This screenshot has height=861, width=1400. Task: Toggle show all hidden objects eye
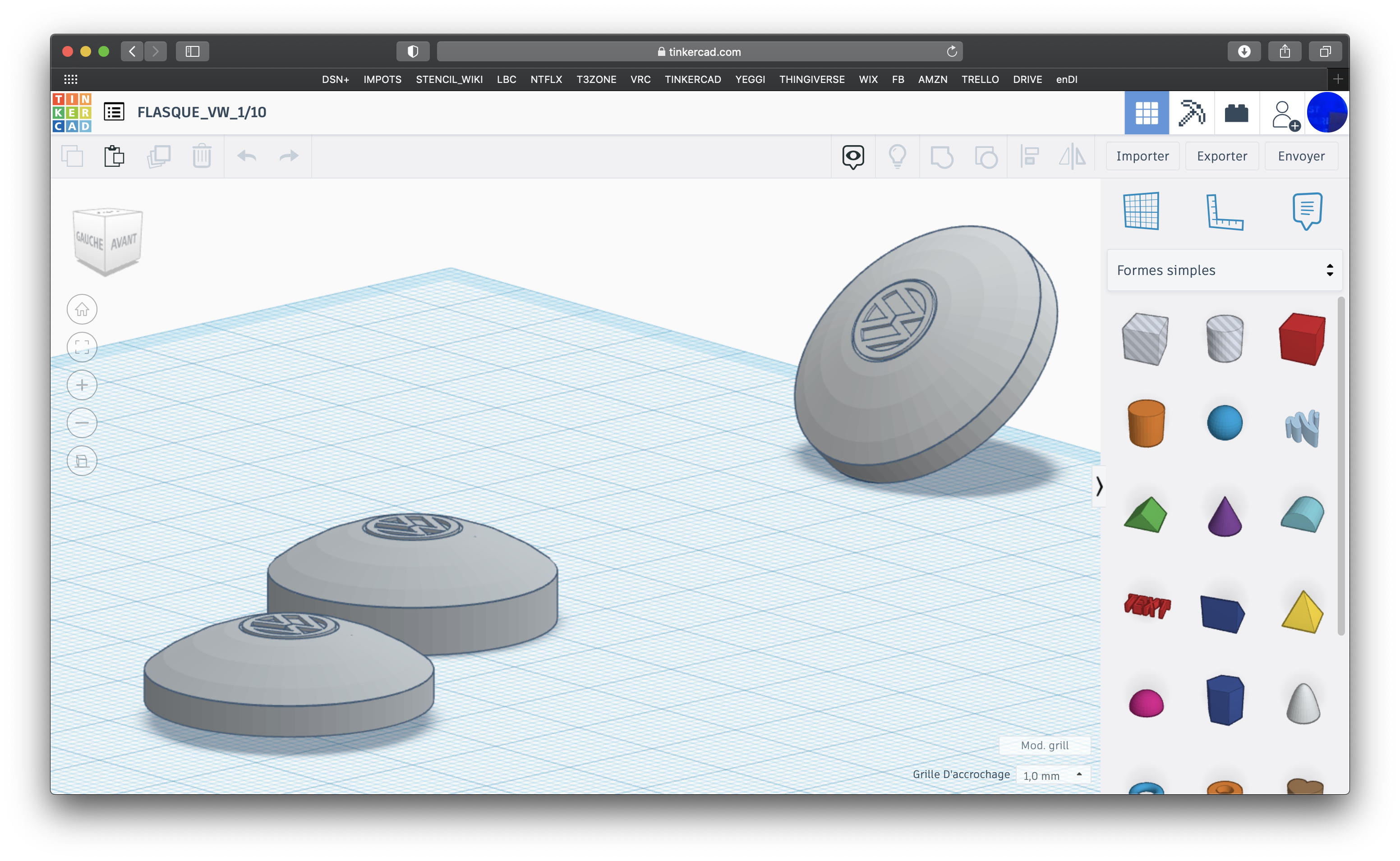852,156
